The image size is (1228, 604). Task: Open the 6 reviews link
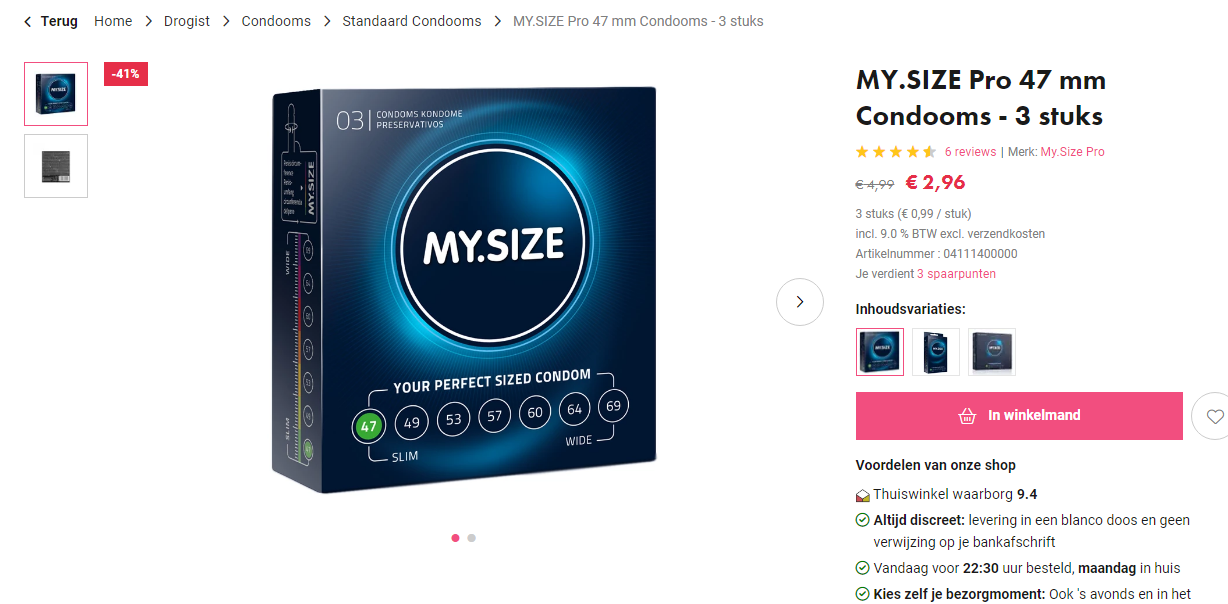(970, 152)
